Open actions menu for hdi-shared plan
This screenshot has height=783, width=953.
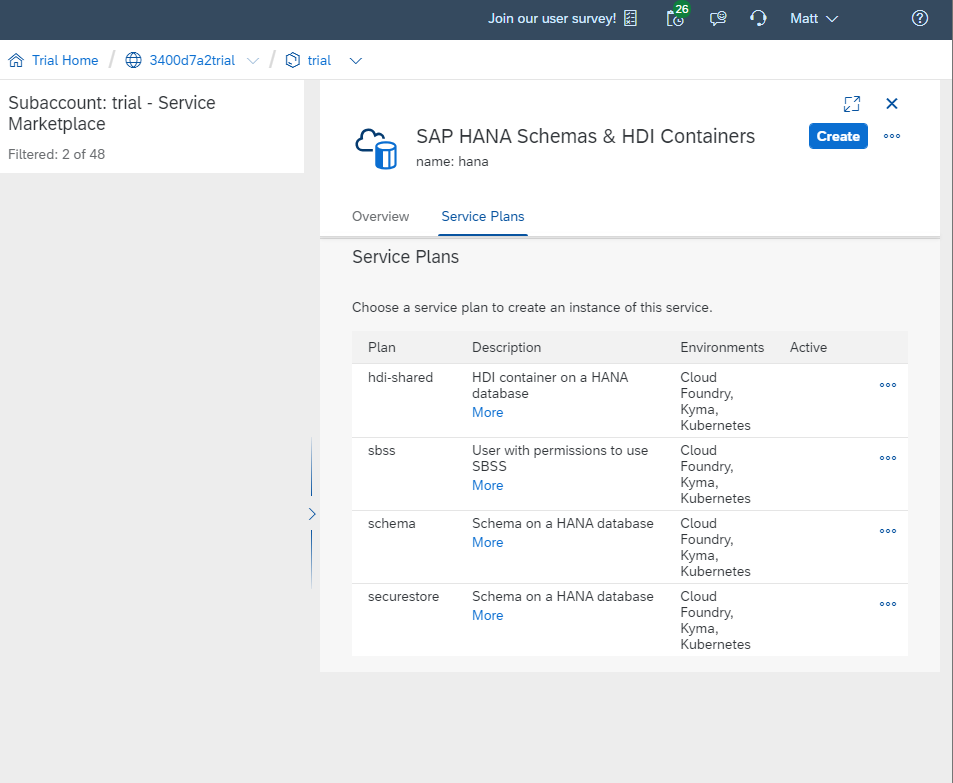887,385
